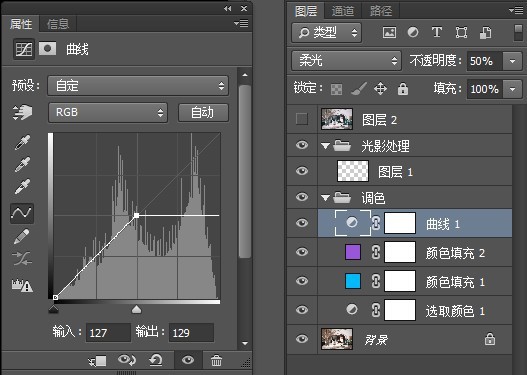Lock image pixels brush icon

click(359, 89)
